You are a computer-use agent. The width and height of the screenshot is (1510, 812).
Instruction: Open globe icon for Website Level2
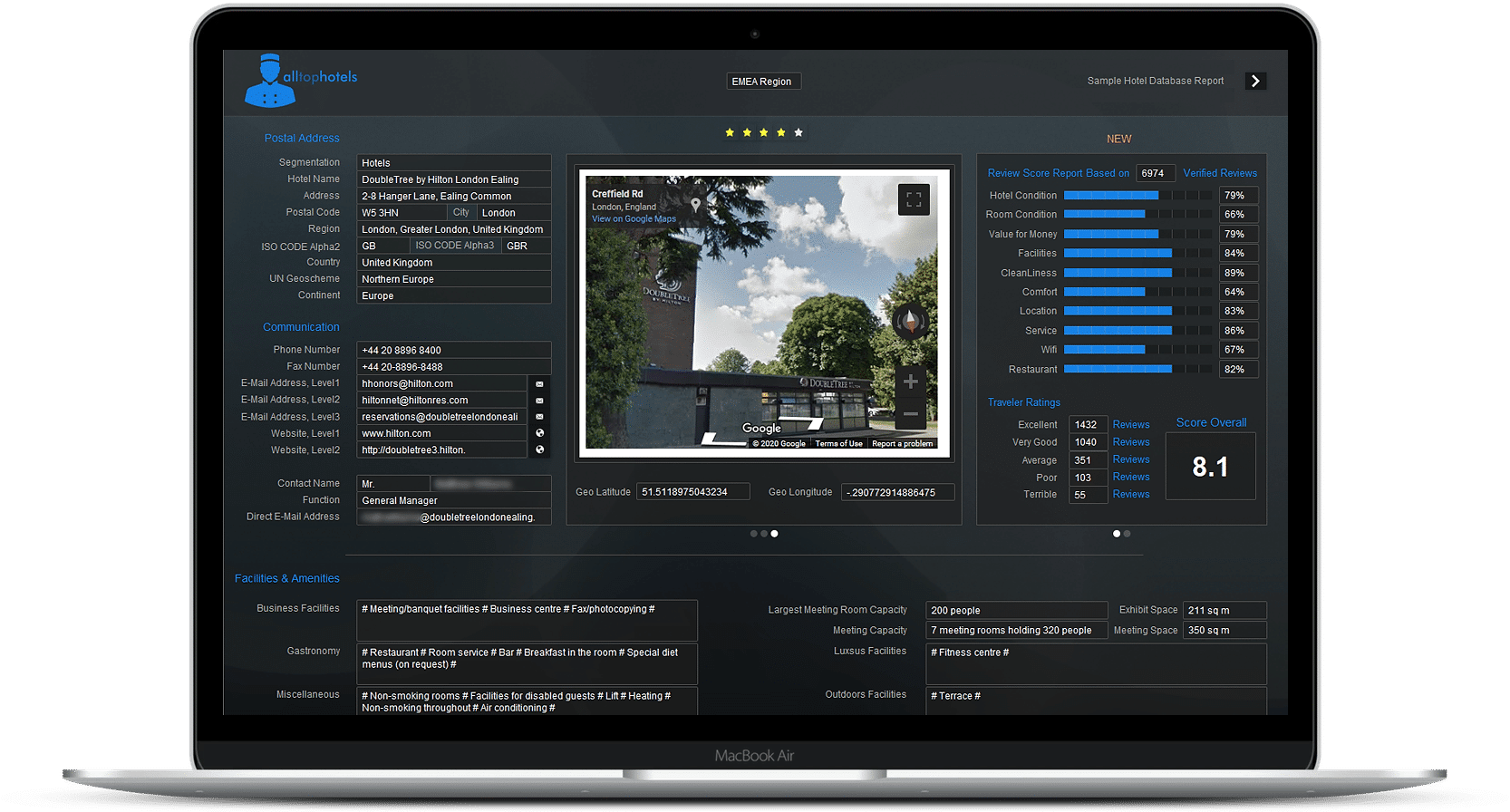coord(539,449)
